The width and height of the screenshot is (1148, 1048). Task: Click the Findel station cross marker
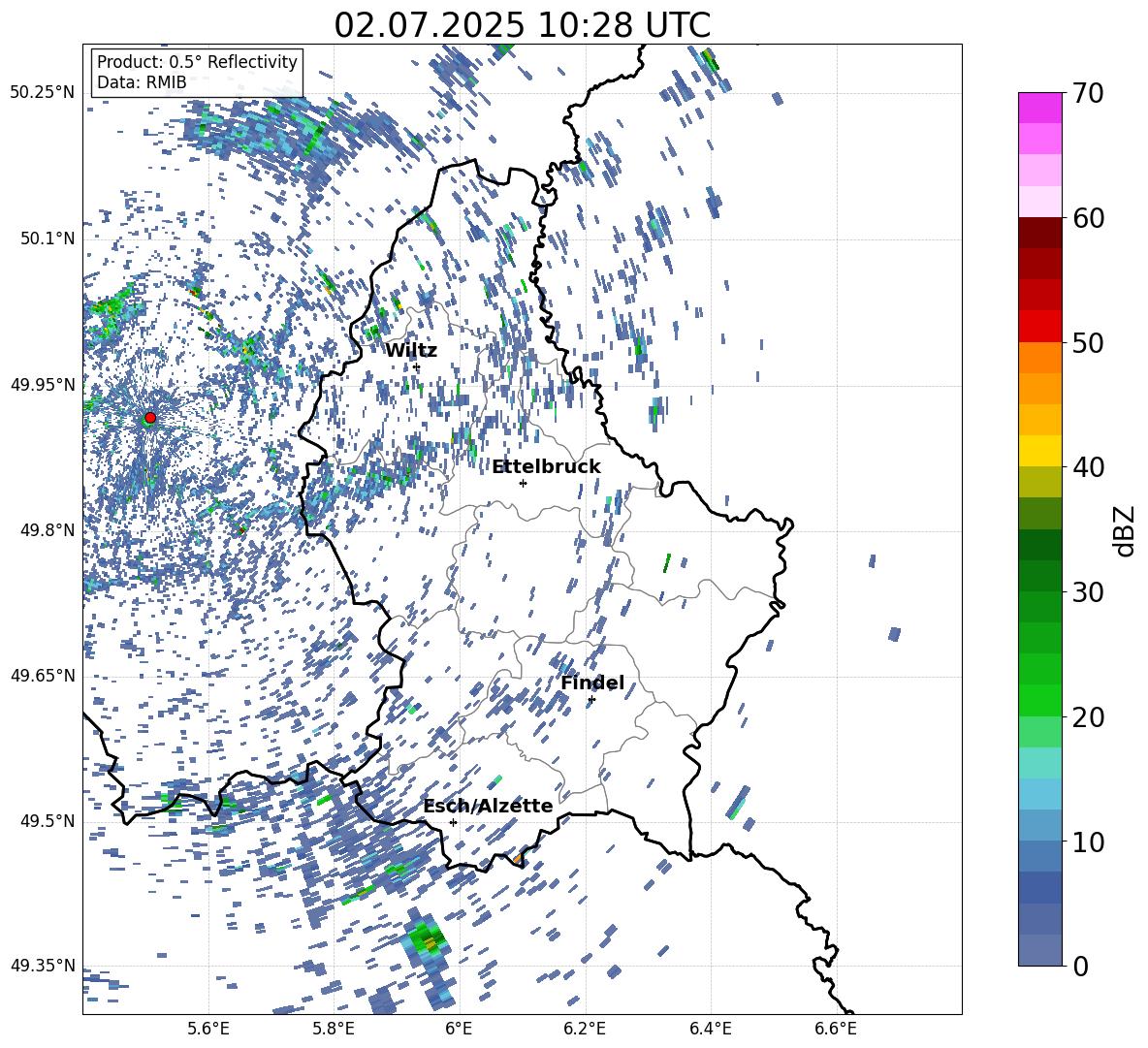coord(591,700)
